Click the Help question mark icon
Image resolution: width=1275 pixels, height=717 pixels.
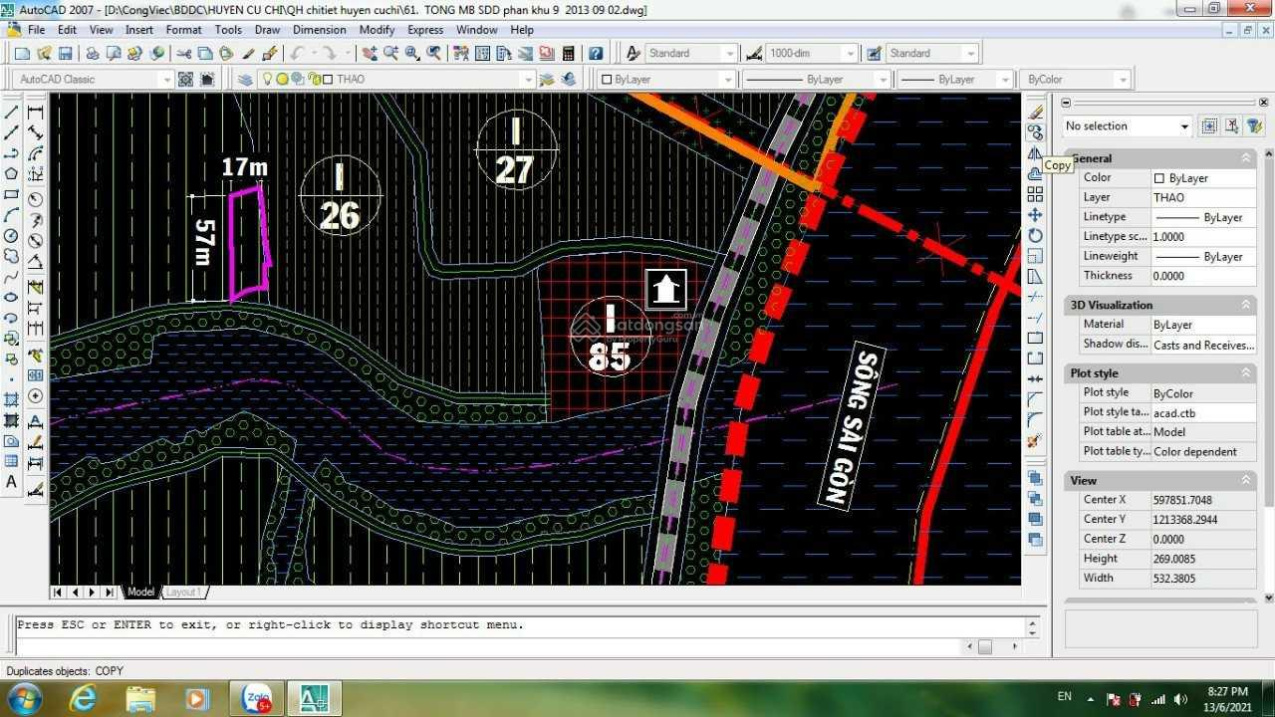[x=596, y=54]
